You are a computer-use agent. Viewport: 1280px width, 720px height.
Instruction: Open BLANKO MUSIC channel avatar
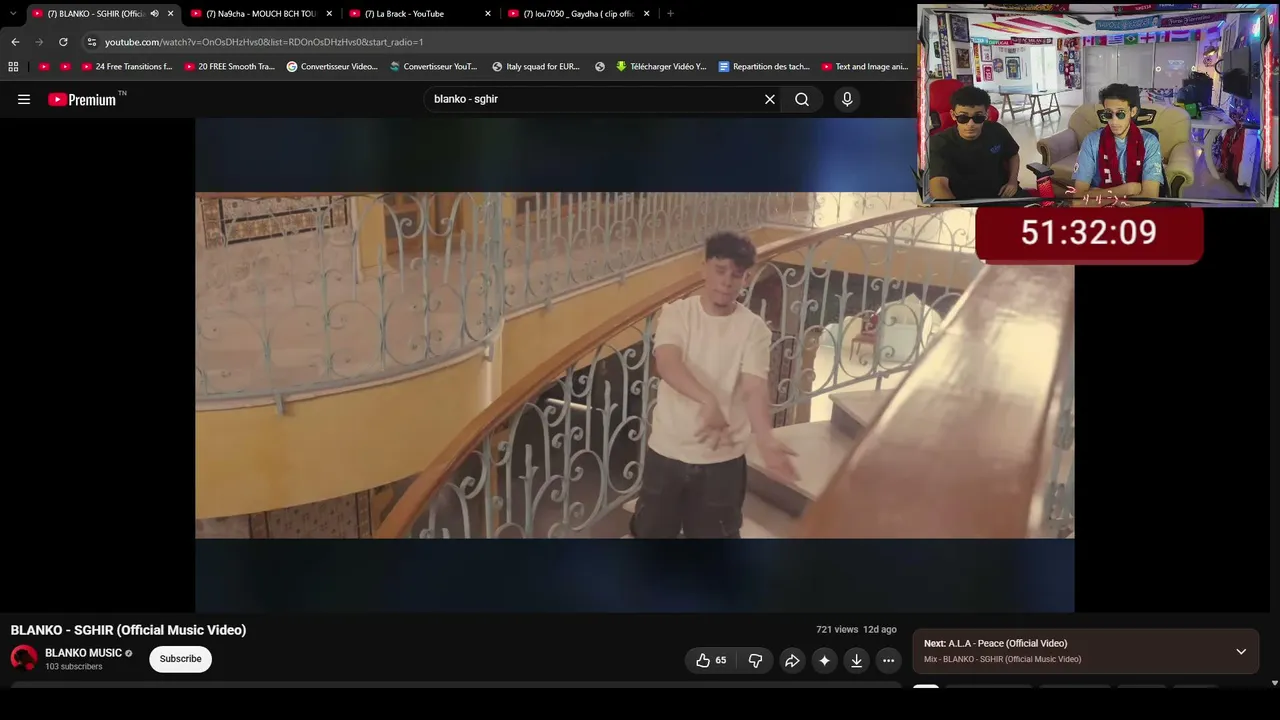pyautogui.click(x=24, y=658)
